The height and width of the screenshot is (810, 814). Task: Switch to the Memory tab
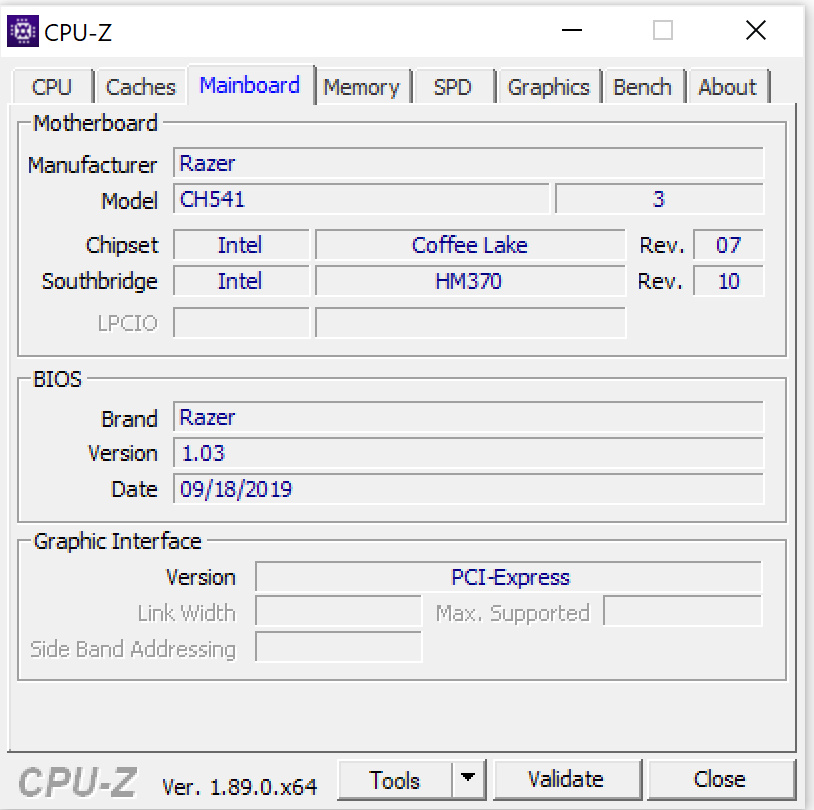pyautogui.click(x=362, y=87)
